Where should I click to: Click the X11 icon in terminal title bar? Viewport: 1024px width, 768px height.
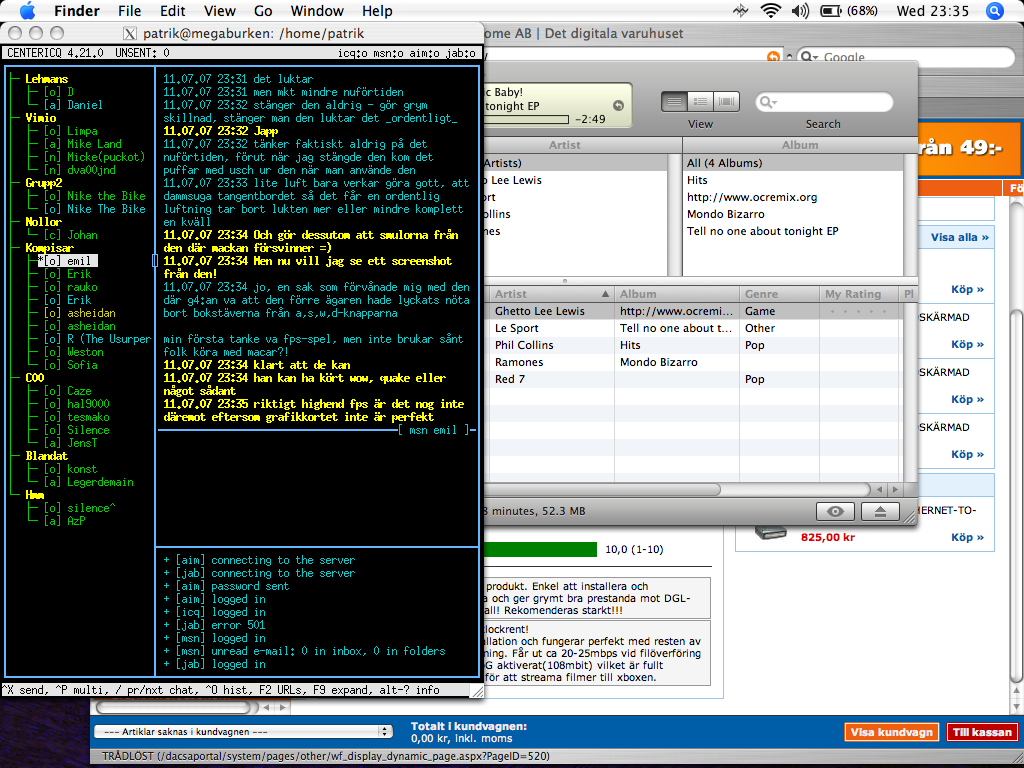point(130,33)
